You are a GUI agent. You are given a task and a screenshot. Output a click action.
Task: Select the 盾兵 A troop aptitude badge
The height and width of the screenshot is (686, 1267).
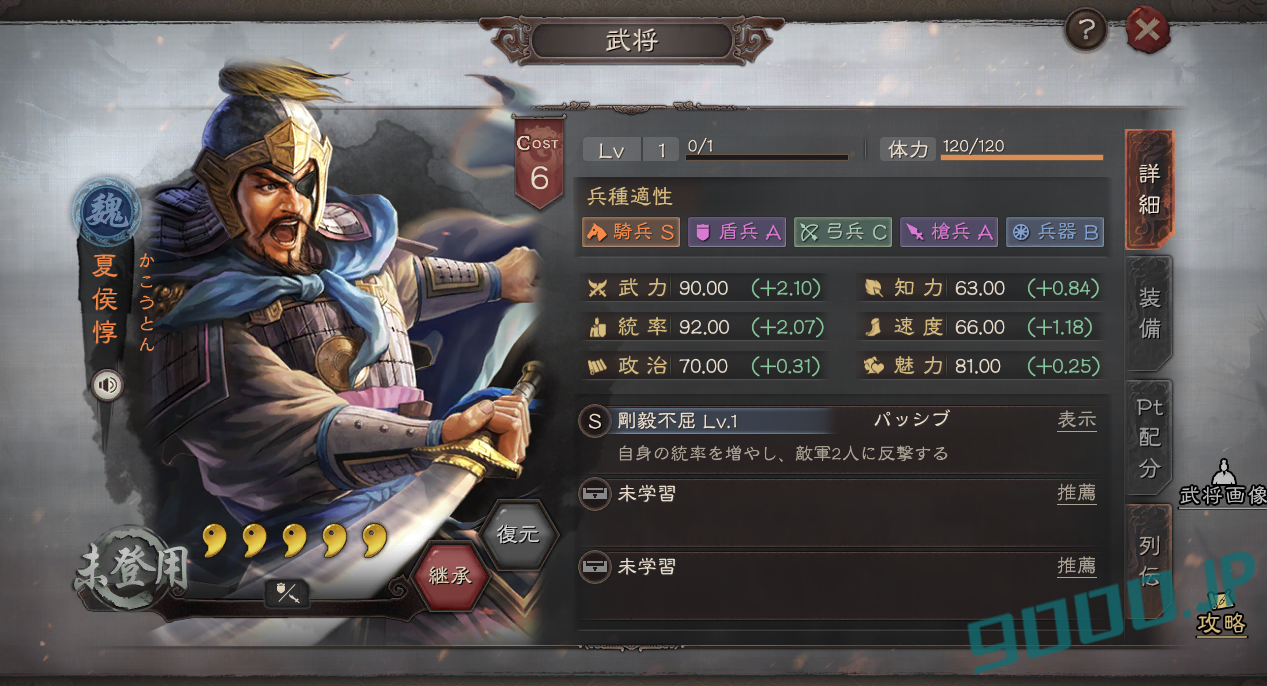click(737, 233)
